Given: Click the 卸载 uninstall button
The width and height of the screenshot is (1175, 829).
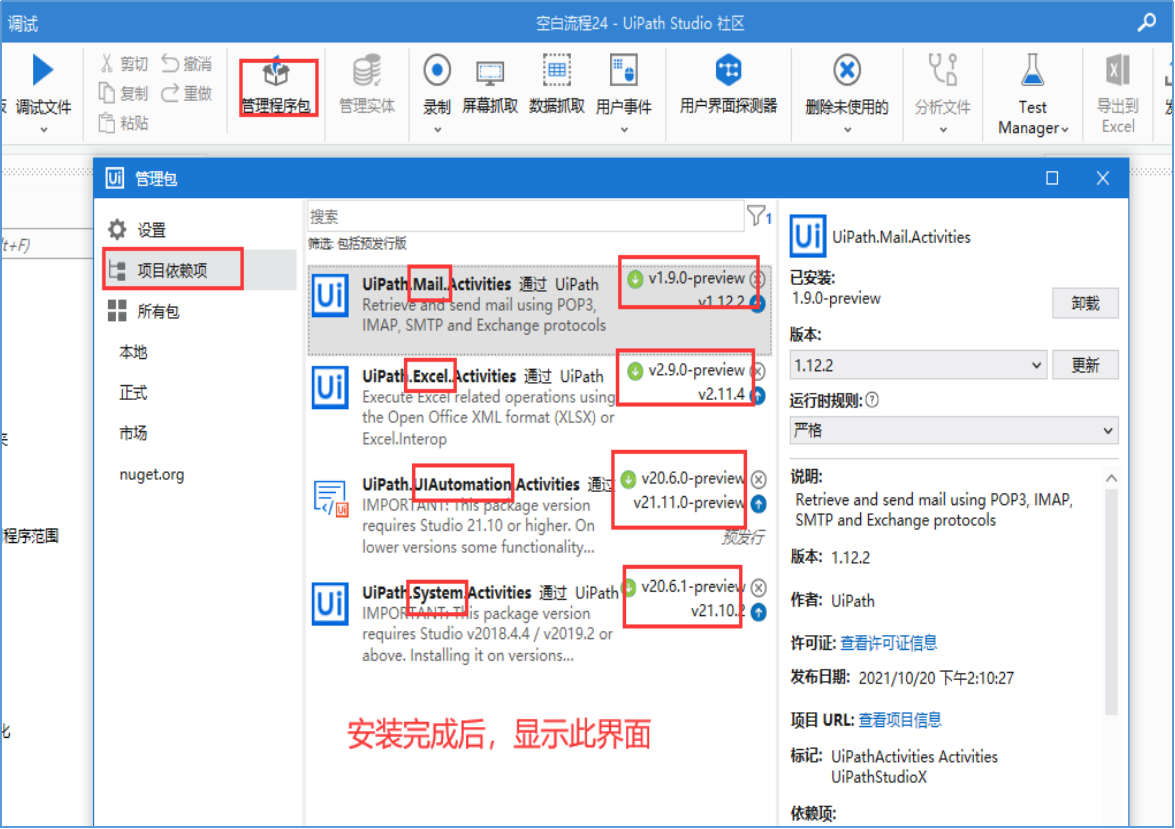Looking at the screenshot, I should pyautogui.click(x=1084, y=303).
